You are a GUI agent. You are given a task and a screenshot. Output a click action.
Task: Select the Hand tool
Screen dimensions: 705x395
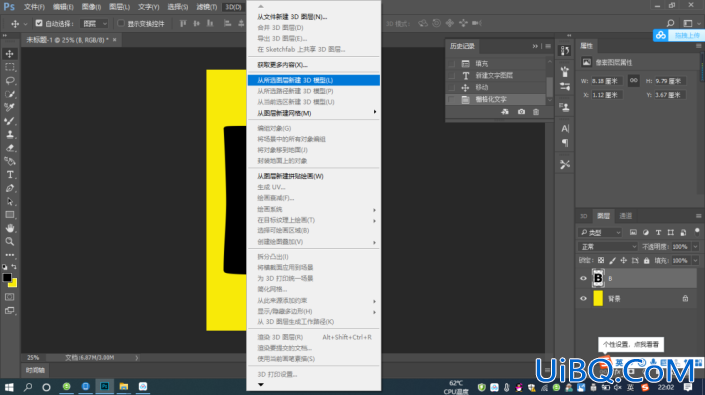tap(9, 228)
